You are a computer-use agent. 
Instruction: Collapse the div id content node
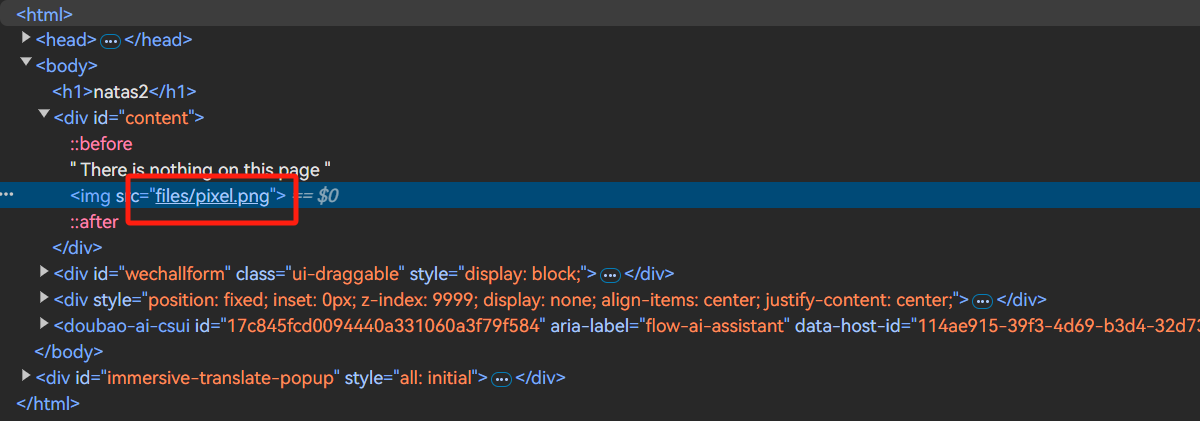click(44, 116)
